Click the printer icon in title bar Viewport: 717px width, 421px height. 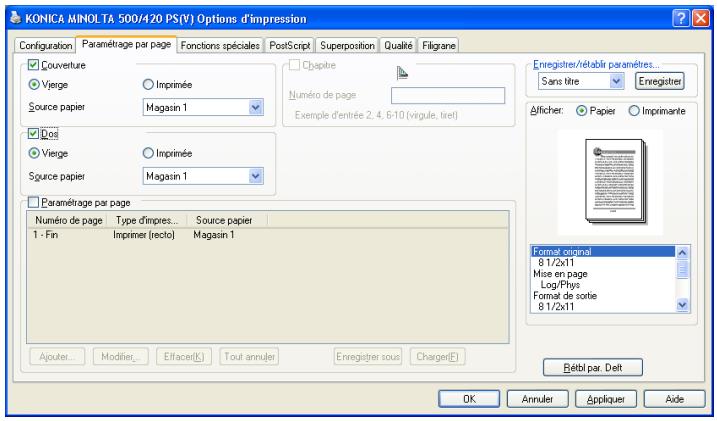coord(16,18)
